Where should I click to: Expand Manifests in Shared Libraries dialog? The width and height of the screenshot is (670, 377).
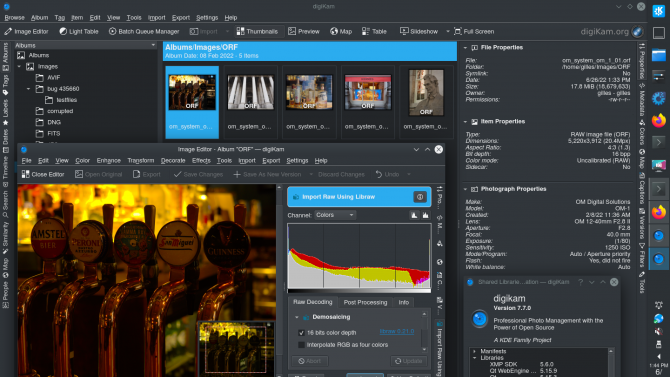475,351
